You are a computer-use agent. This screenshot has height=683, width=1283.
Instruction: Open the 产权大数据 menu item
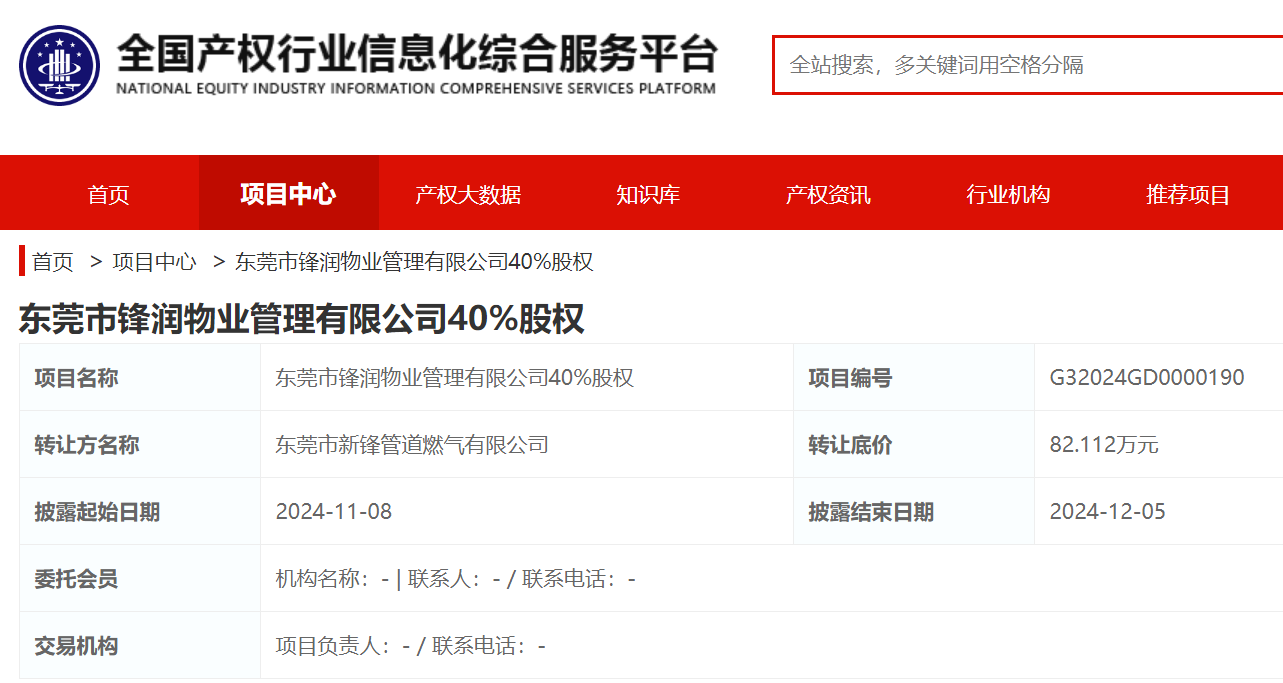click(468, 194)
